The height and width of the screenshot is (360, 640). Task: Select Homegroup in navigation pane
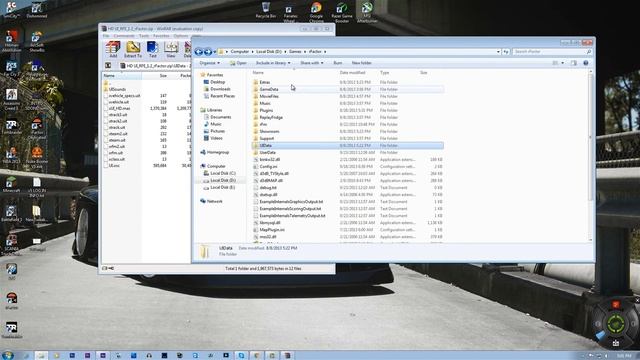pyautogui.click(x=215, y=152)
